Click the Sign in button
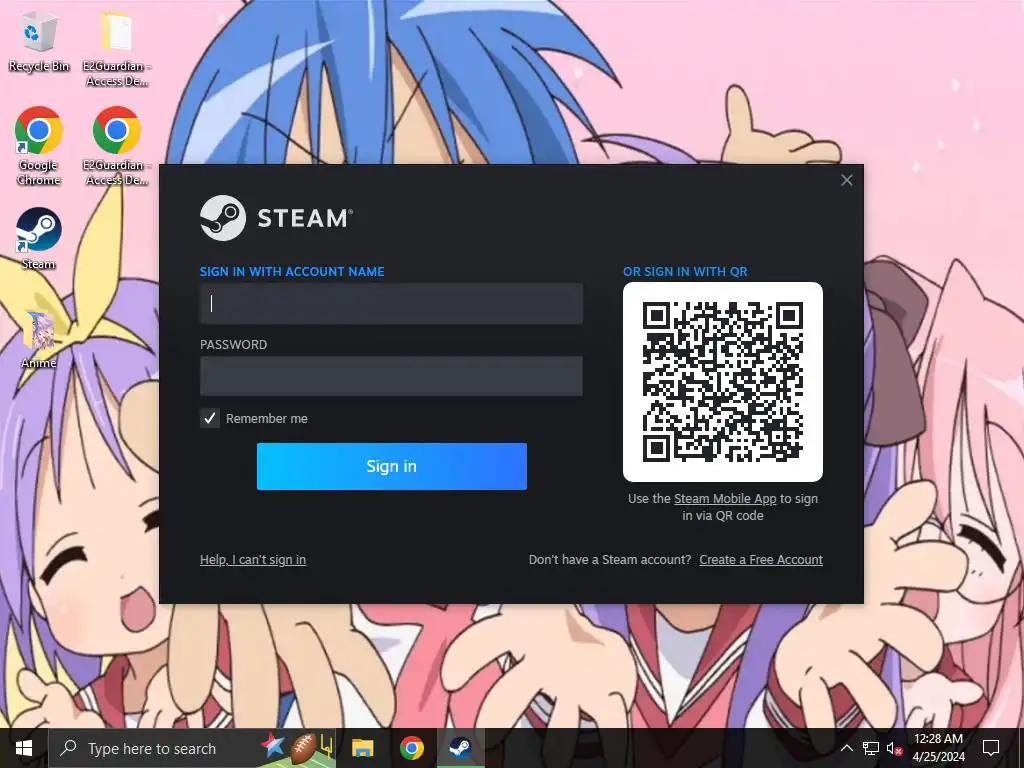1024x768 pixels. pyautogui.click(x=391, y=466)
